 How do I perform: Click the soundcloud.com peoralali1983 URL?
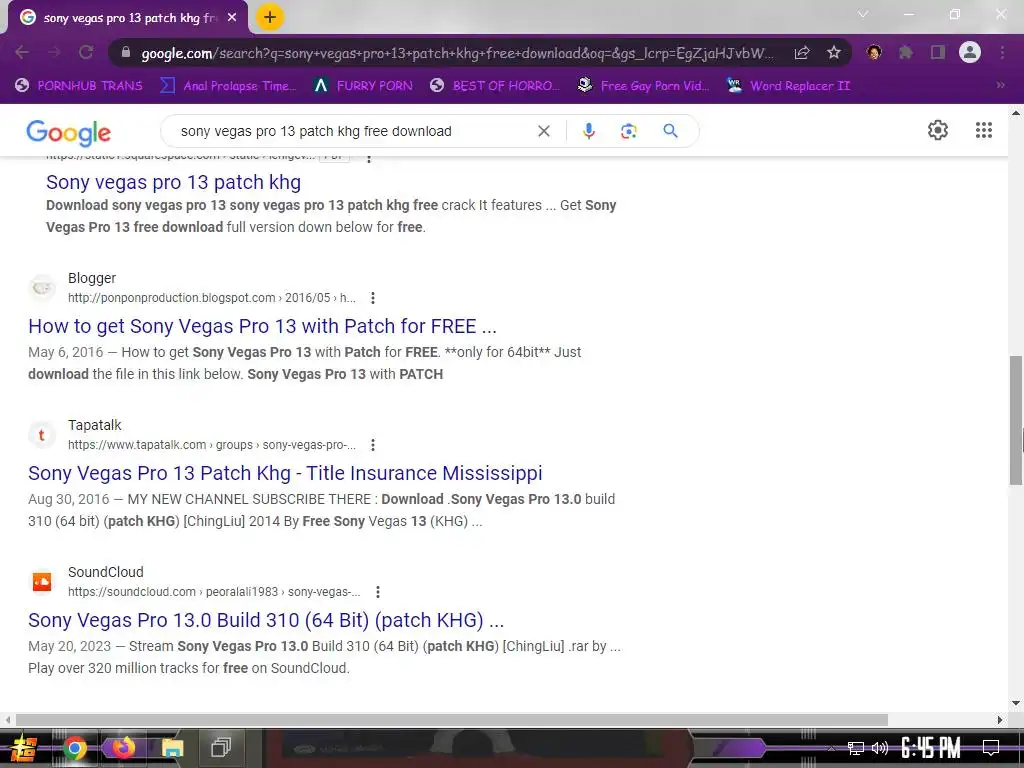[214, 592]
